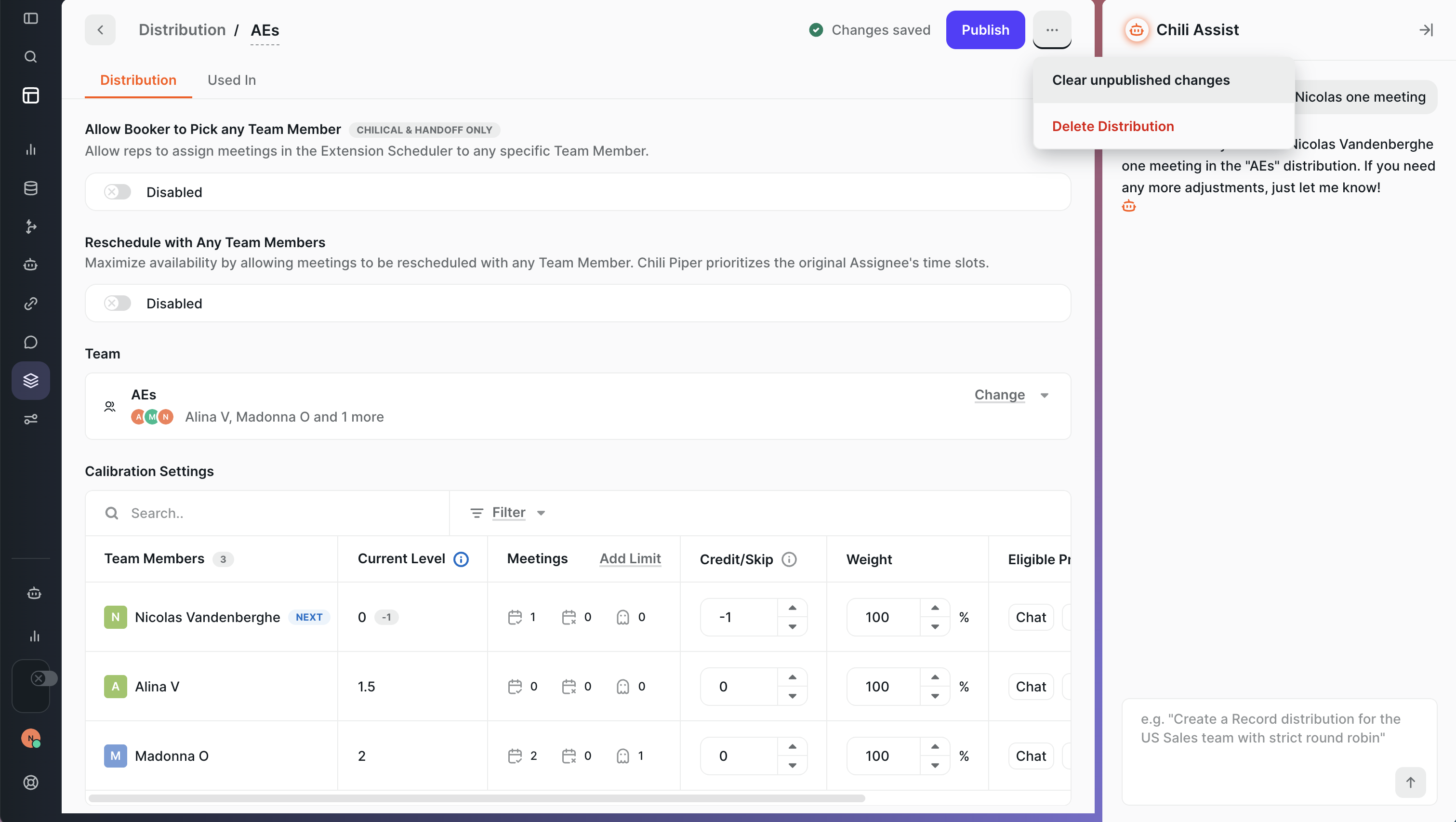Increase Madonna O's Credit/Skip with up stepper
The image size is (1456, 822).
click(793, 746)
